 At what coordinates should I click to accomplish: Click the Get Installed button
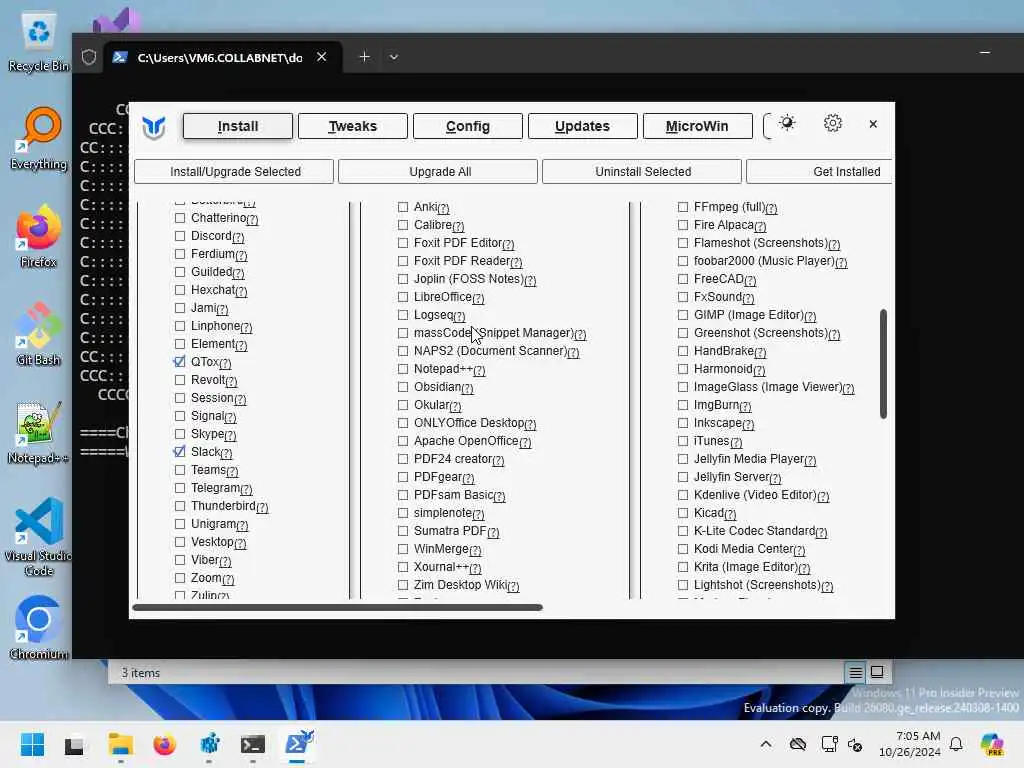(820, 172)
